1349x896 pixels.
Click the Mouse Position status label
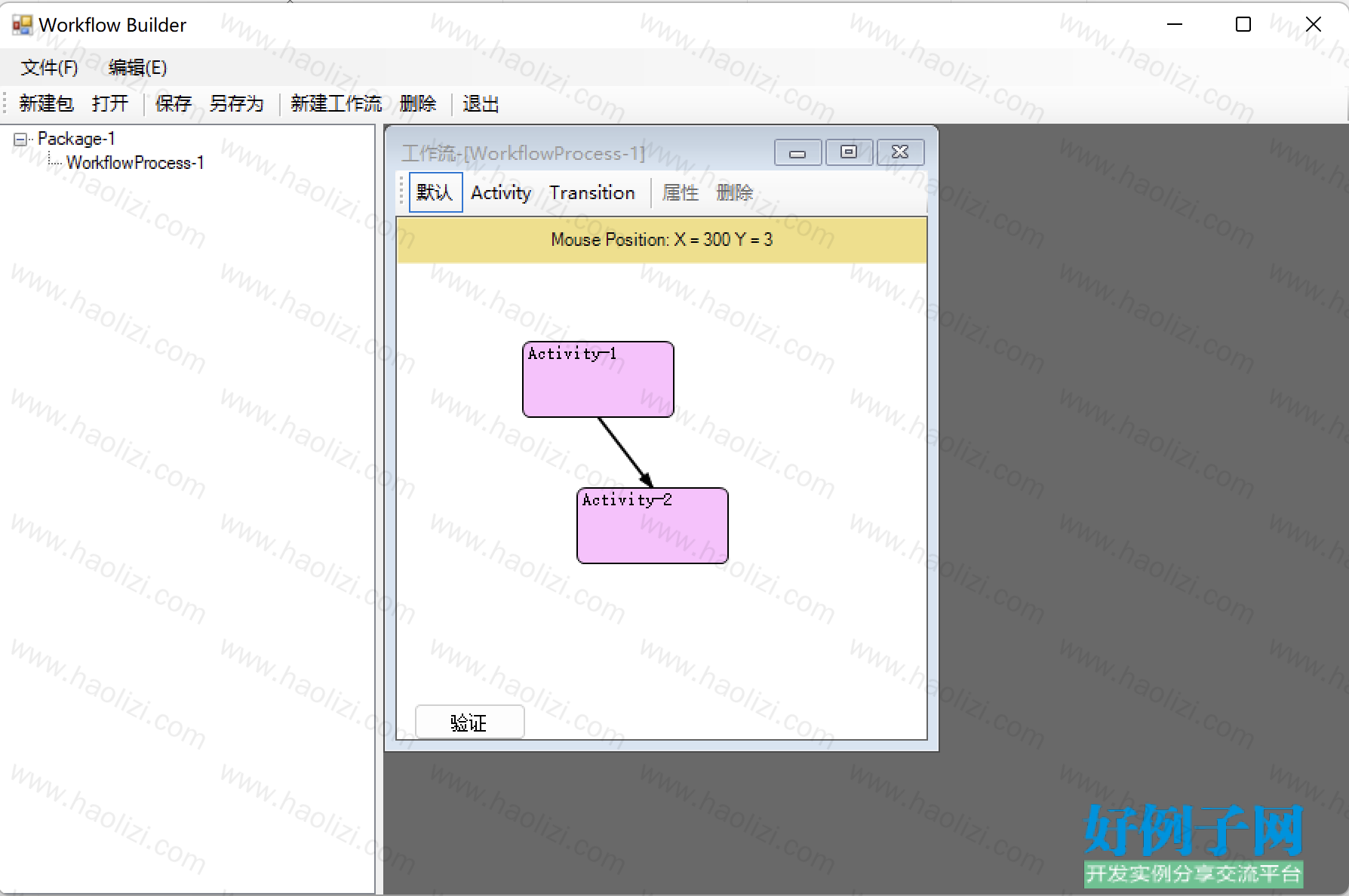click(x=662, y=240)
